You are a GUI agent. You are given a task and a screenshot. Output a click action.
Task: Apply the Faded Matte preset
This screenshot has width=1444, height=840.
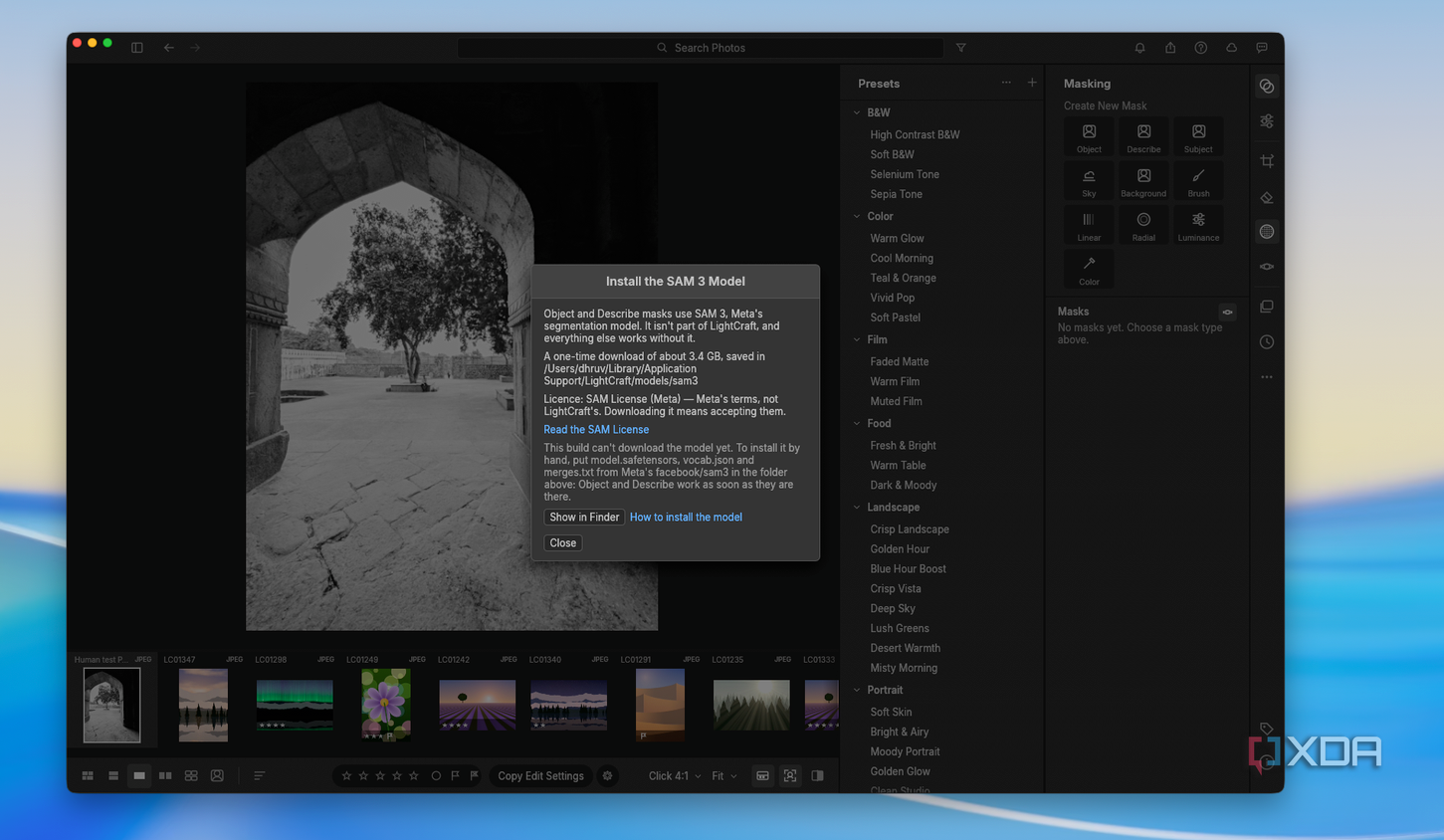[899, 361]
